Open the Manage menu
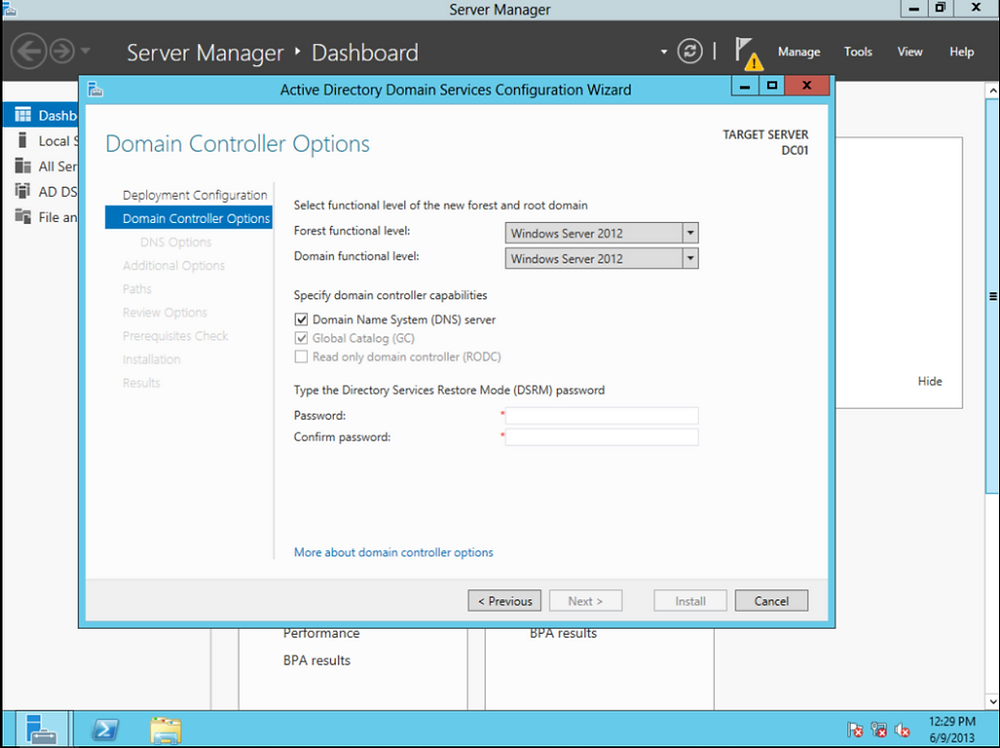This screenshot has height=748, width=1000. [x=798, y=52]
